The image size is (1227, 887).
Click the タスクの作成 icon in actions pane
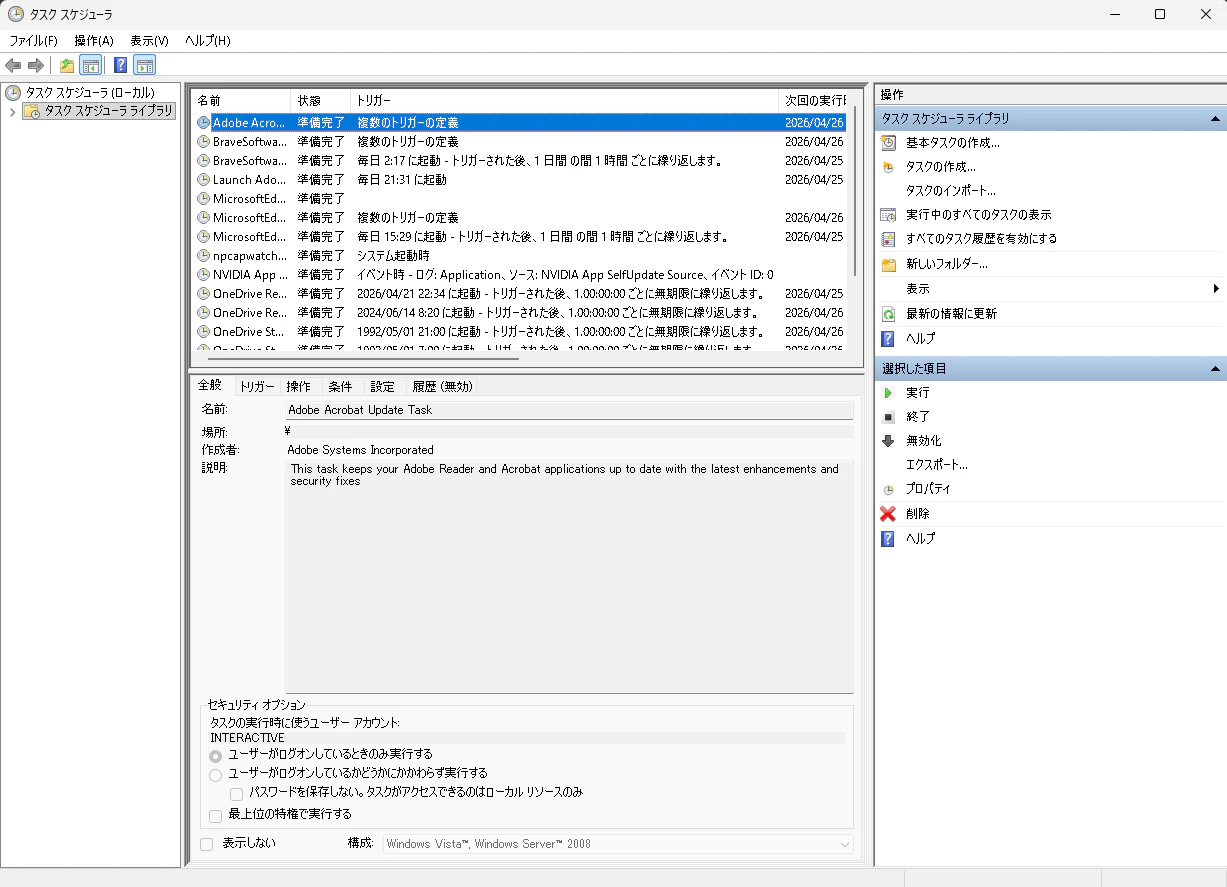[x=888, y=167]
